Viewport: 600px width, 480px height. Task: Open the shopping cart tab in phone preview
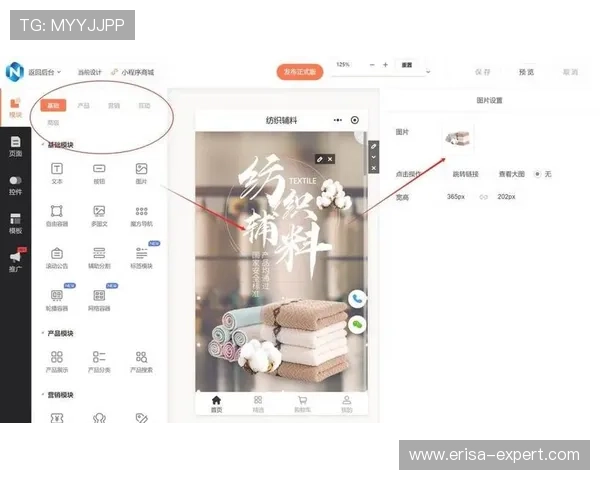point(302,404)
